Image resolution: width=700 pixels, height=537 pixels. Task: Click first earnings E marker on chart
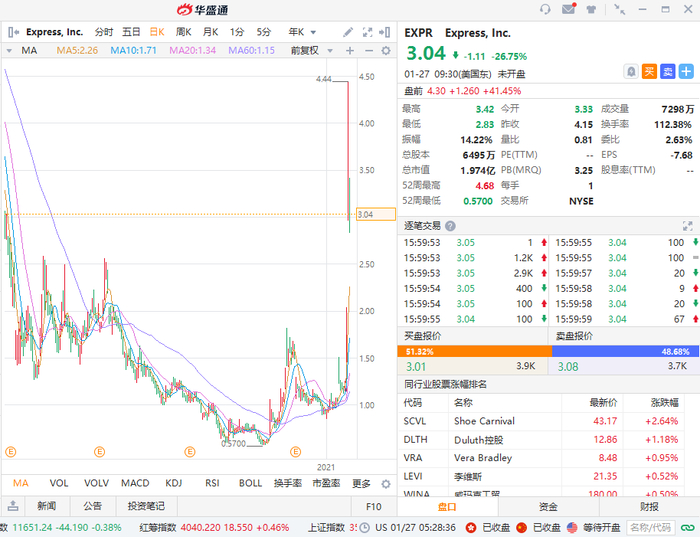pos(11,452)
